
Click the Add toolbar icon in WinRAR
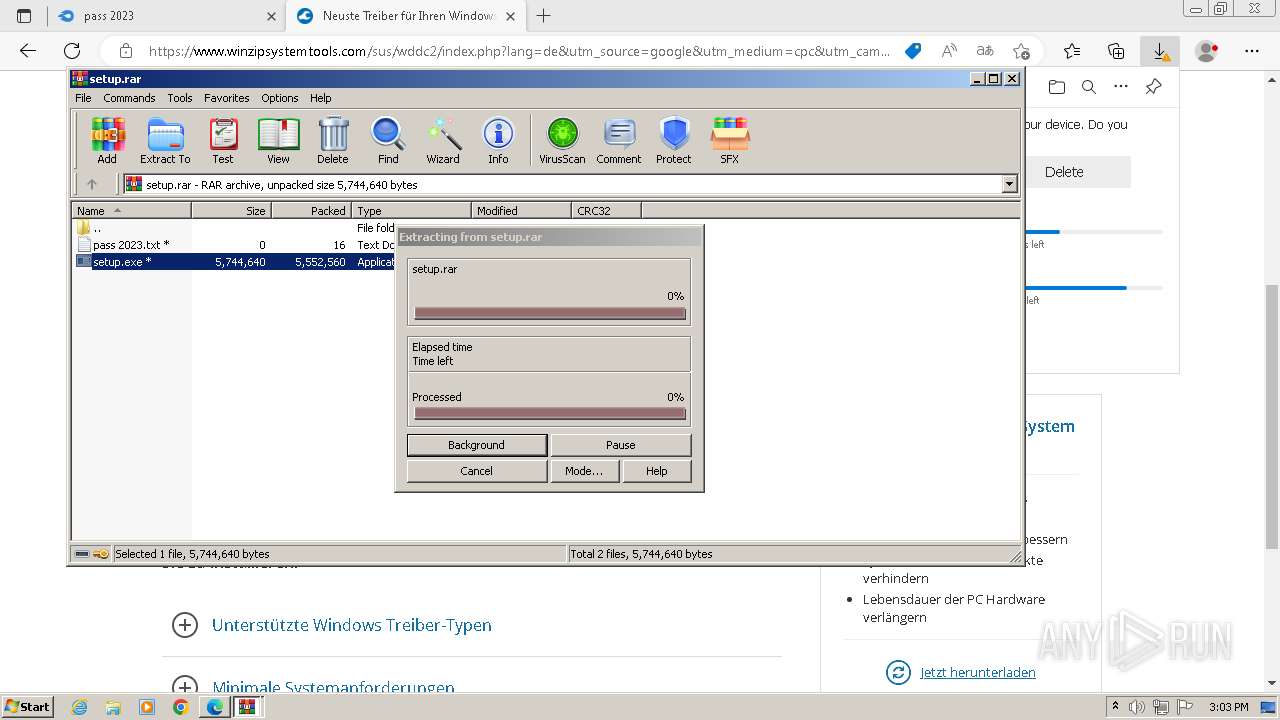point(107,140)
